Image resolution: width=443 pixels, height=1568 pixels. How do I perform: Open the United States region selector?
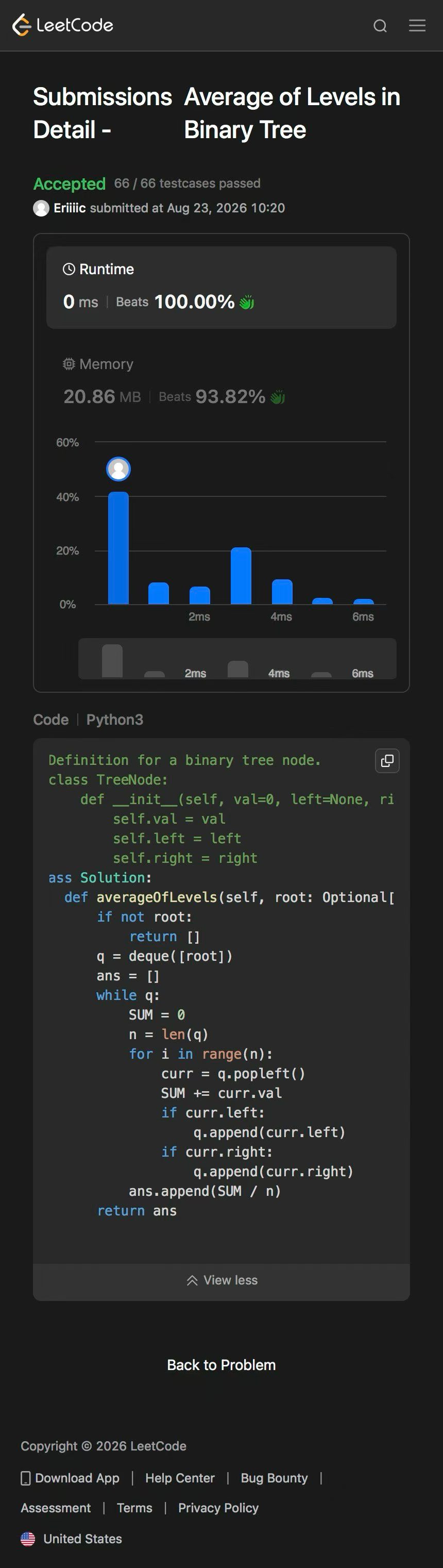(71, 1539)
